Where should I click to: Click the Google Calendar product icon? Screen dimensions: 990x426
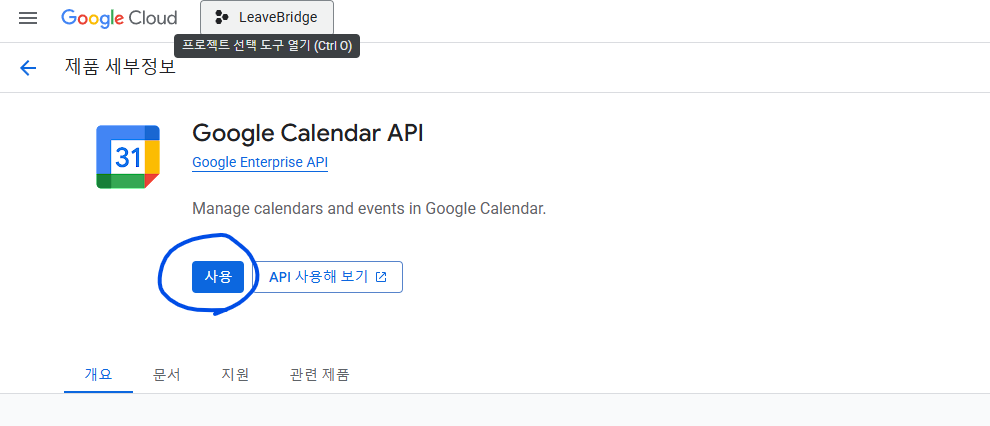128,157
